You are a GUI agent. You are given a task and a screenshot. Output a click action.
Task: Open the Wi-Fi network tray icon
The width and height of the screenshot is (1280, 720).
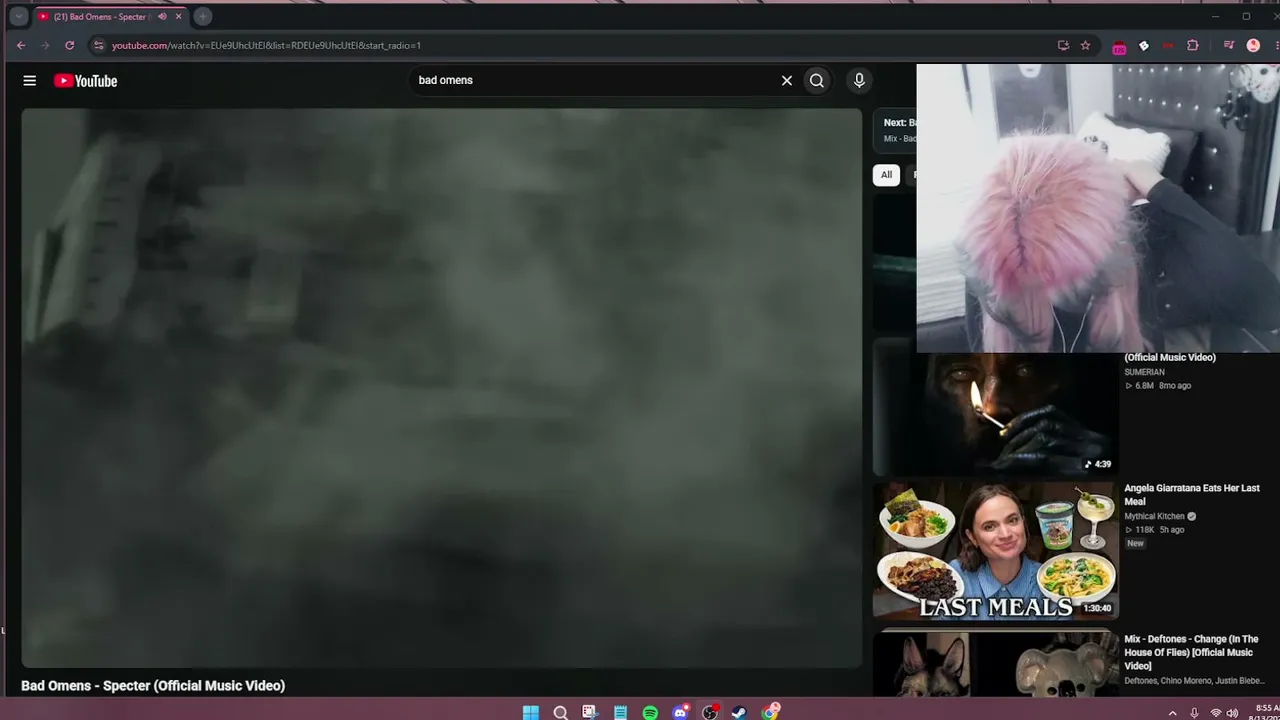pos(1216,713)
